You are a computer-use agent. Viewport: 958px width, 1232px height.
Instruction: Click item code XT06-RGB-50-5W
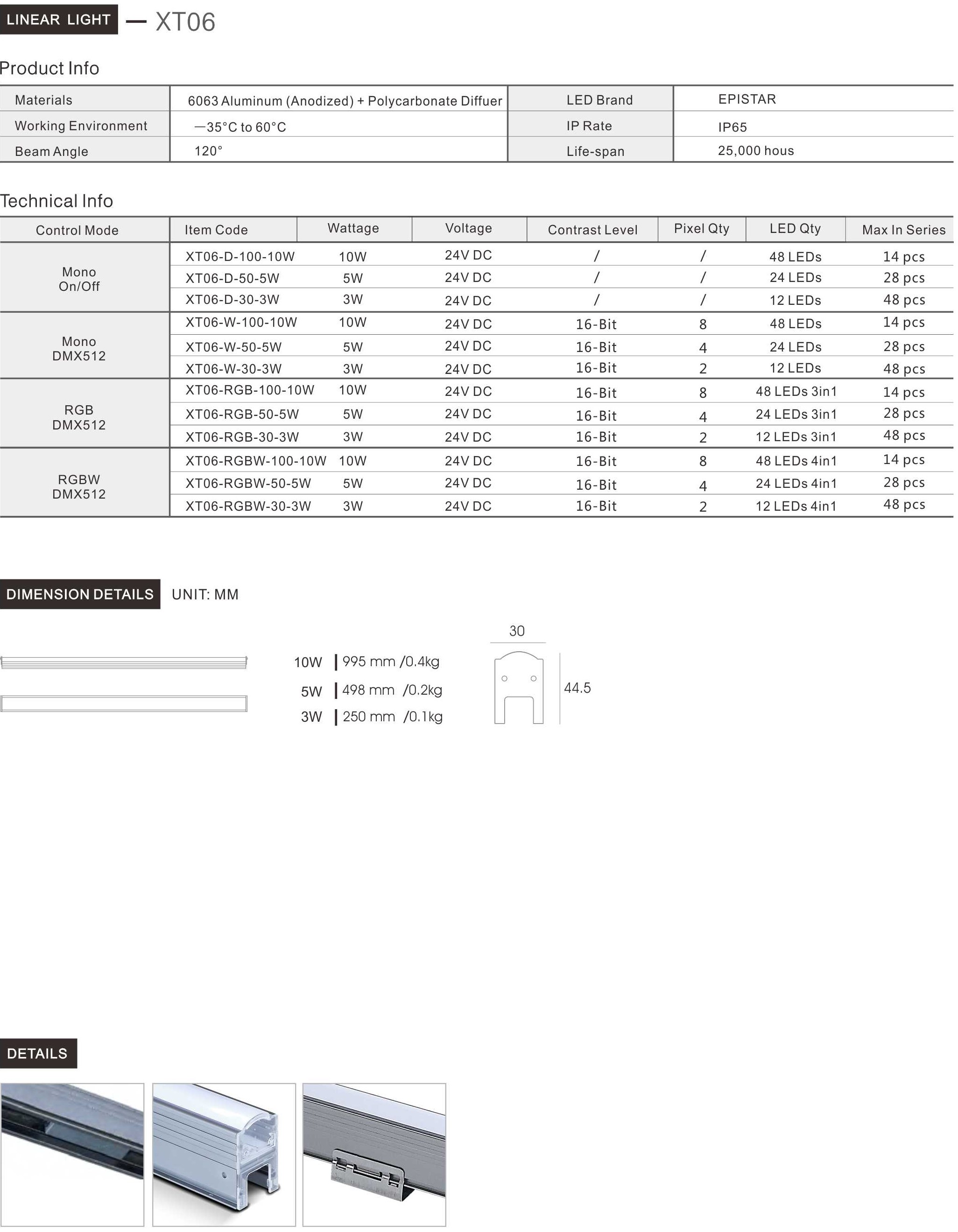(x=242, y=415)
